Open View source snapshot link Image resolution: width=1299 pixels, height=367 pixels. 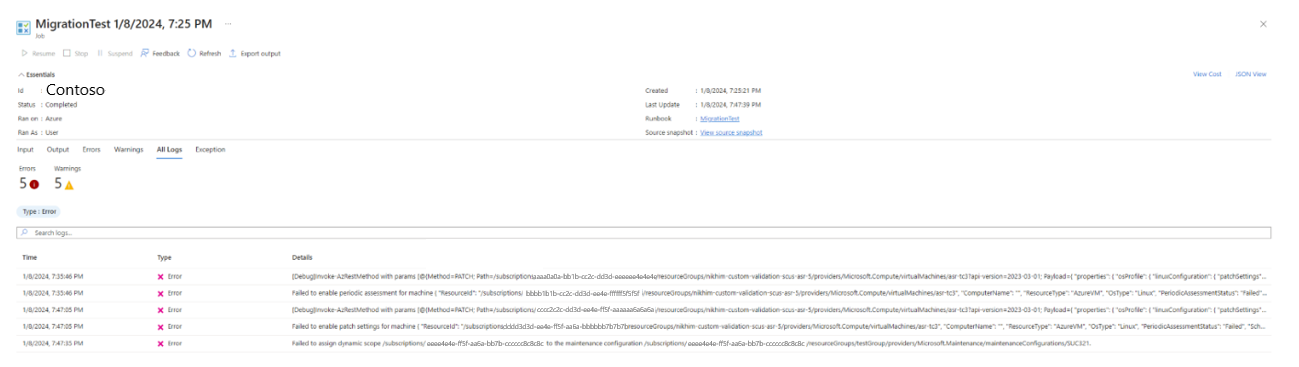click(731, 132)
